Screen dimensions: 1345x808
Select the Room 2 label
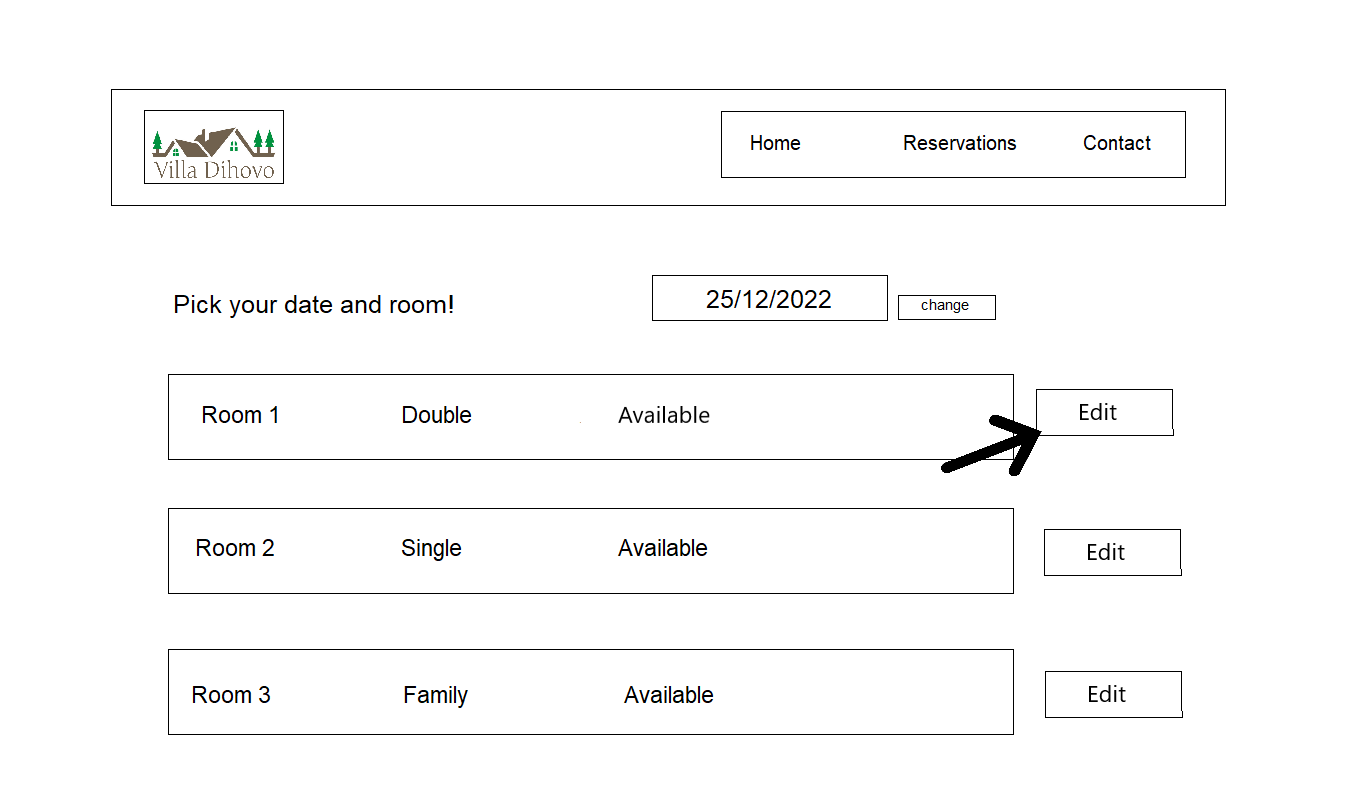tap(235, 548)
